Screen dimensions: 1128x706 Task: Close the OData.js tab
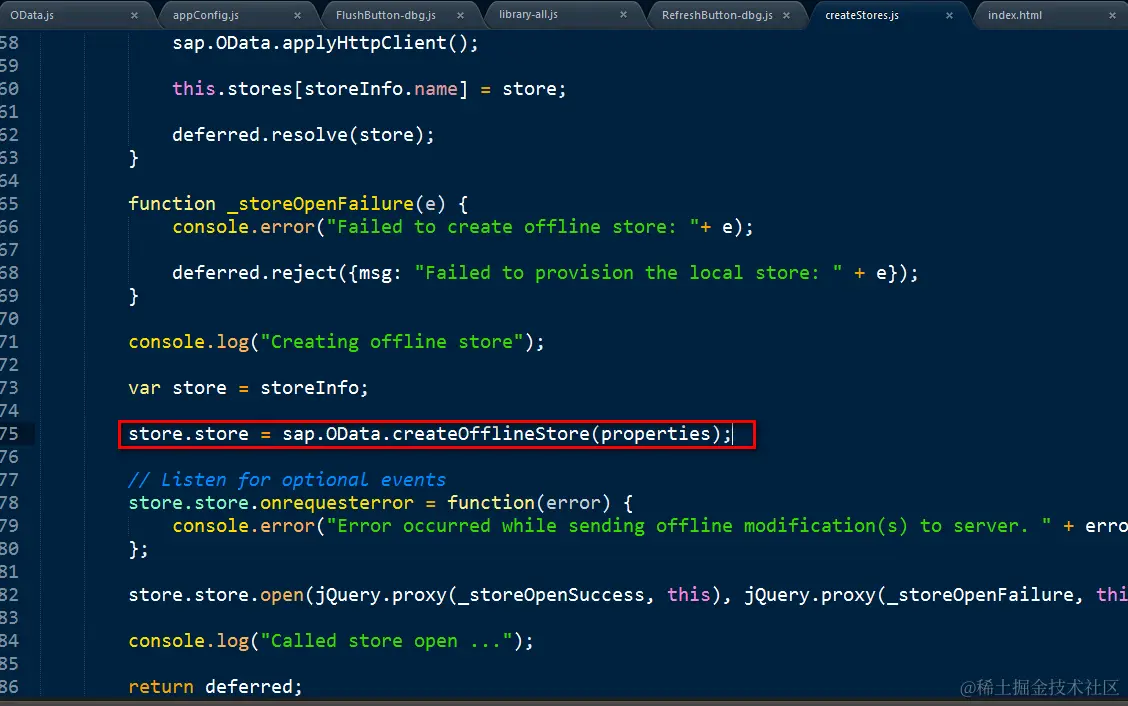[134, 15]
